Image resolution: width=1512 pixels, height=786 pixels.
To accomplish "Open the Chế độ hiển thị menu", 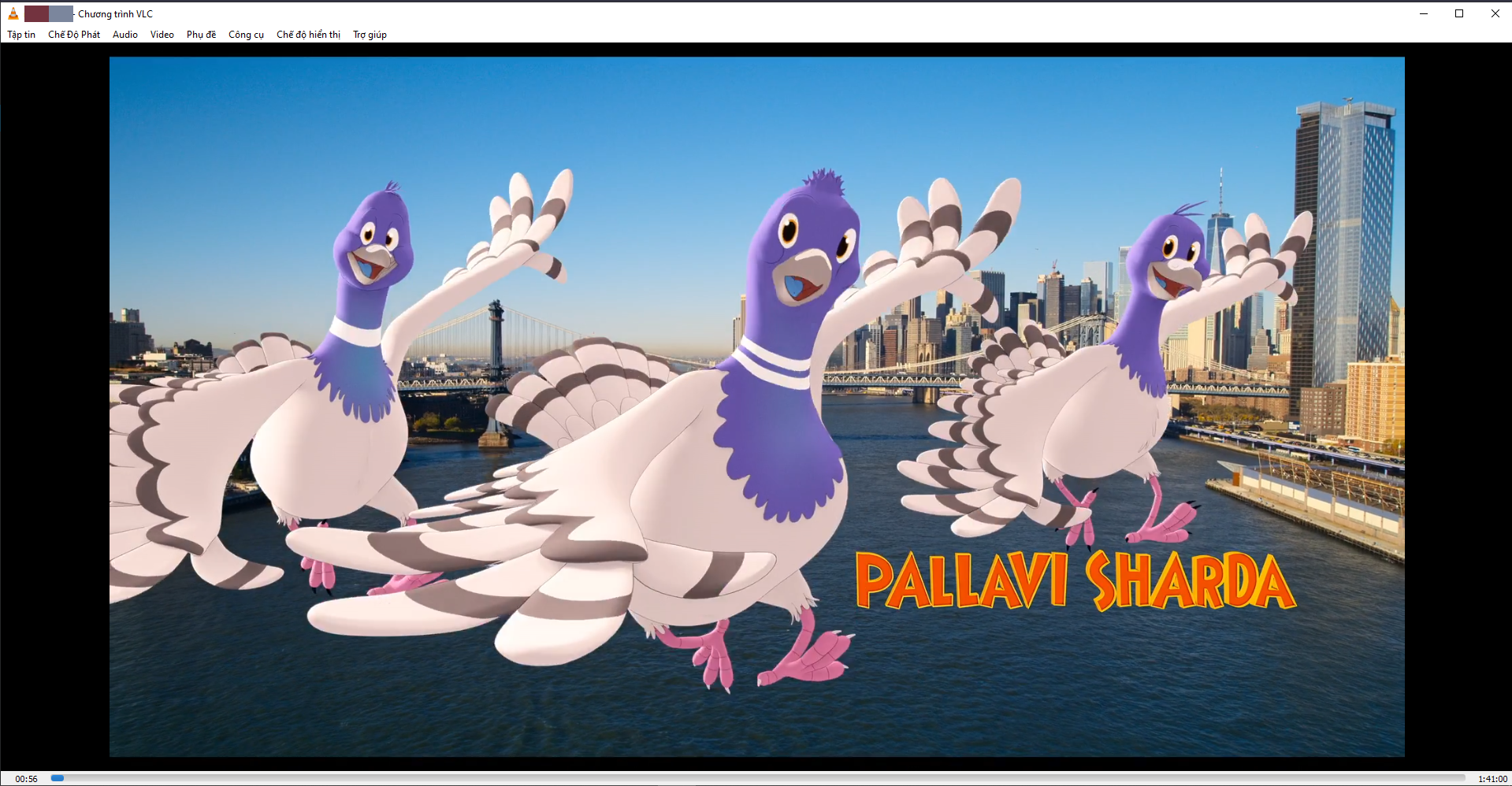I will click(308, 35).
